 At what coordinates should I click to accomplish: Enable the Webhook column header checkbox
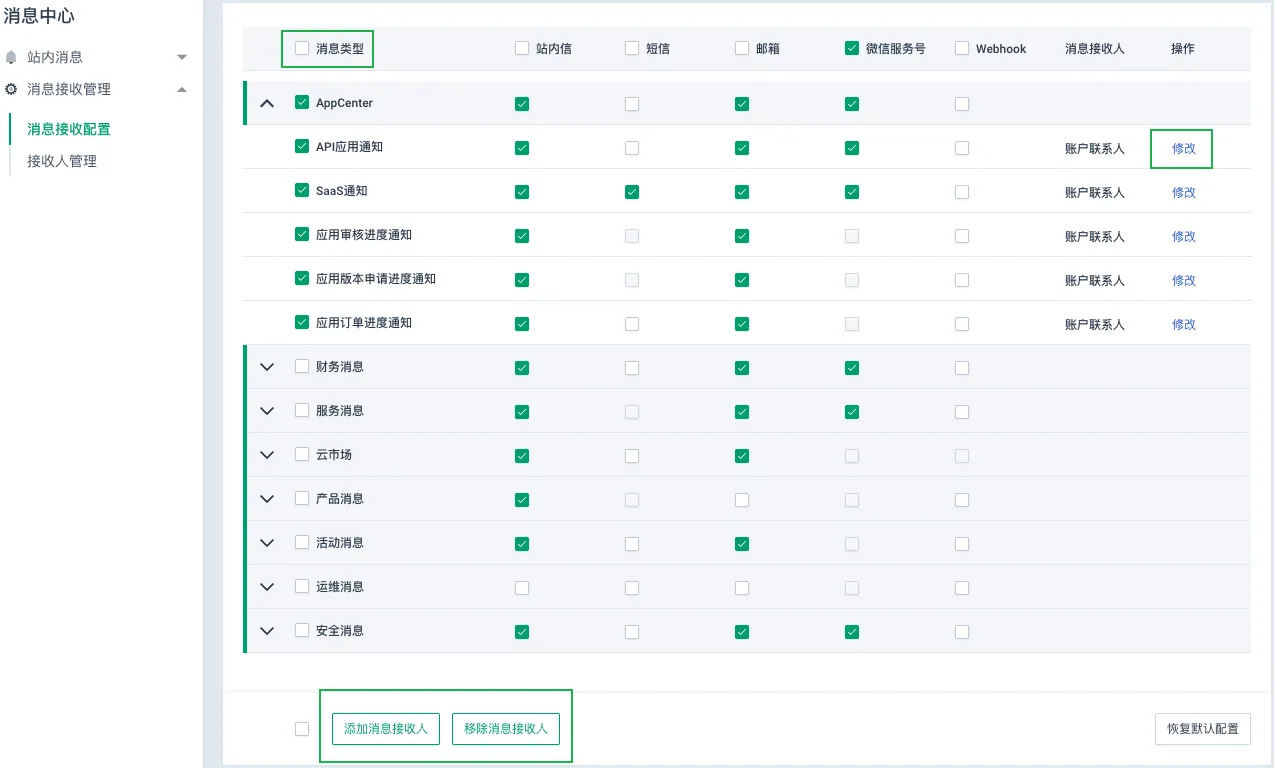[x=962, y=48]
